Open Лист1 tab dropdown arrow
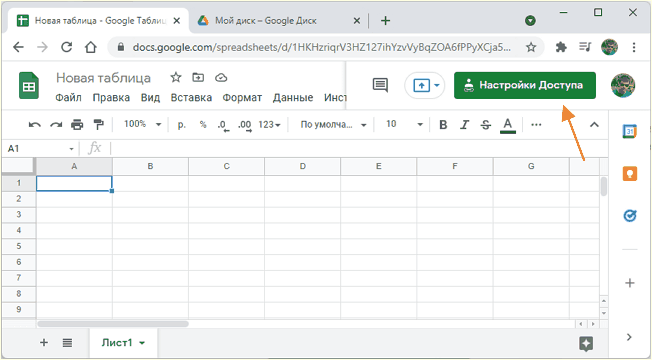Screen dimensions: 652x360 point(142,343)
